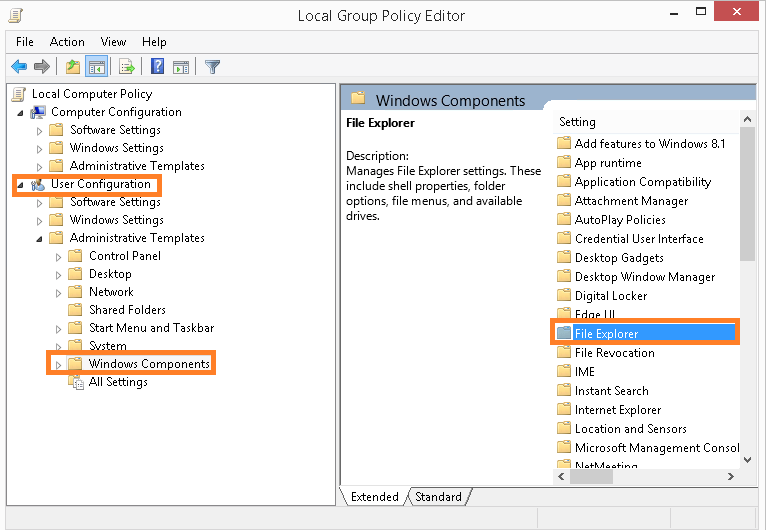Click vertical scrollbar up arrow in settings list
The width and height of the screenshot is (766, 530).
pyautogui.click(x=747, y=119)
